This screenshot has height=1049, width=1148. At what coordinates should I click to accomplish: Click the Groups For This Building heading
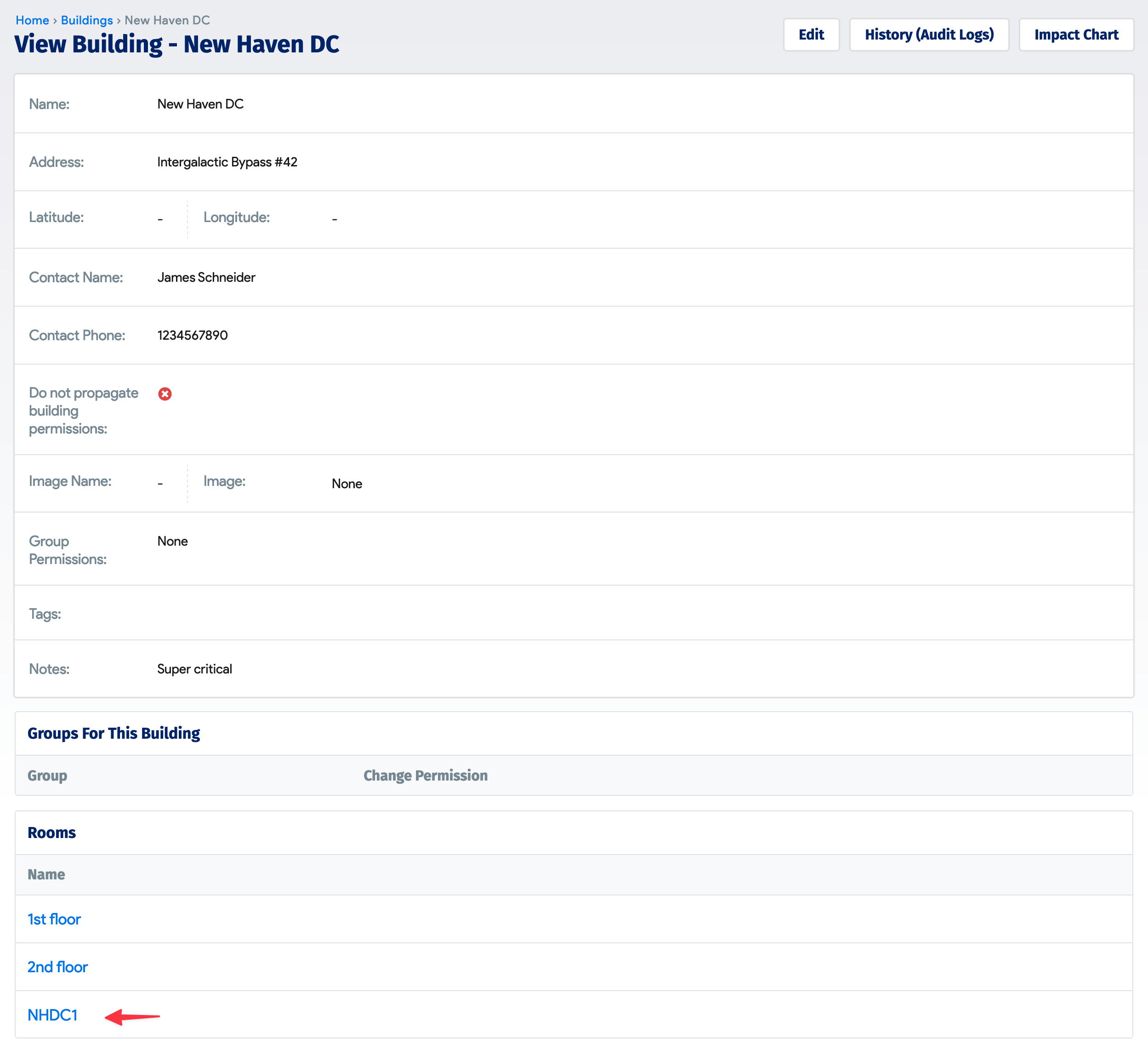[114, 733]
